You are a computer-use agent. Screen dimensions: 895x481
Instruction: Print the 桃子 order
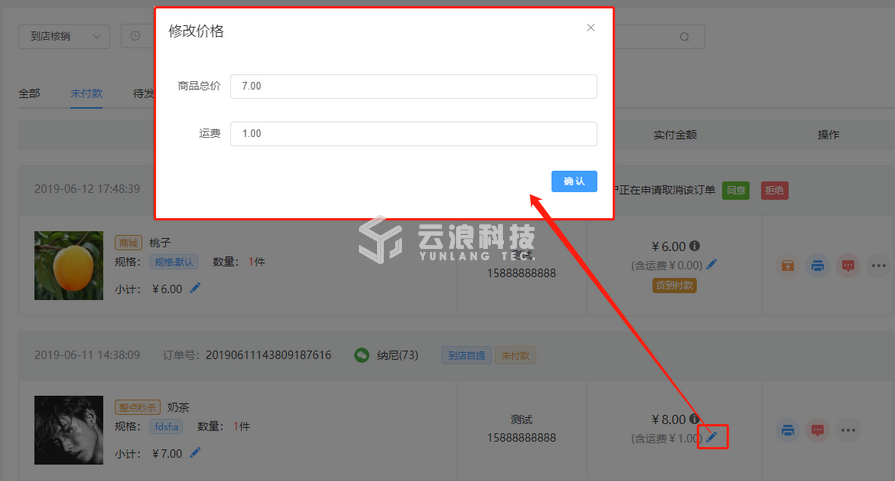pyautogui.click(x=818, y=266)
